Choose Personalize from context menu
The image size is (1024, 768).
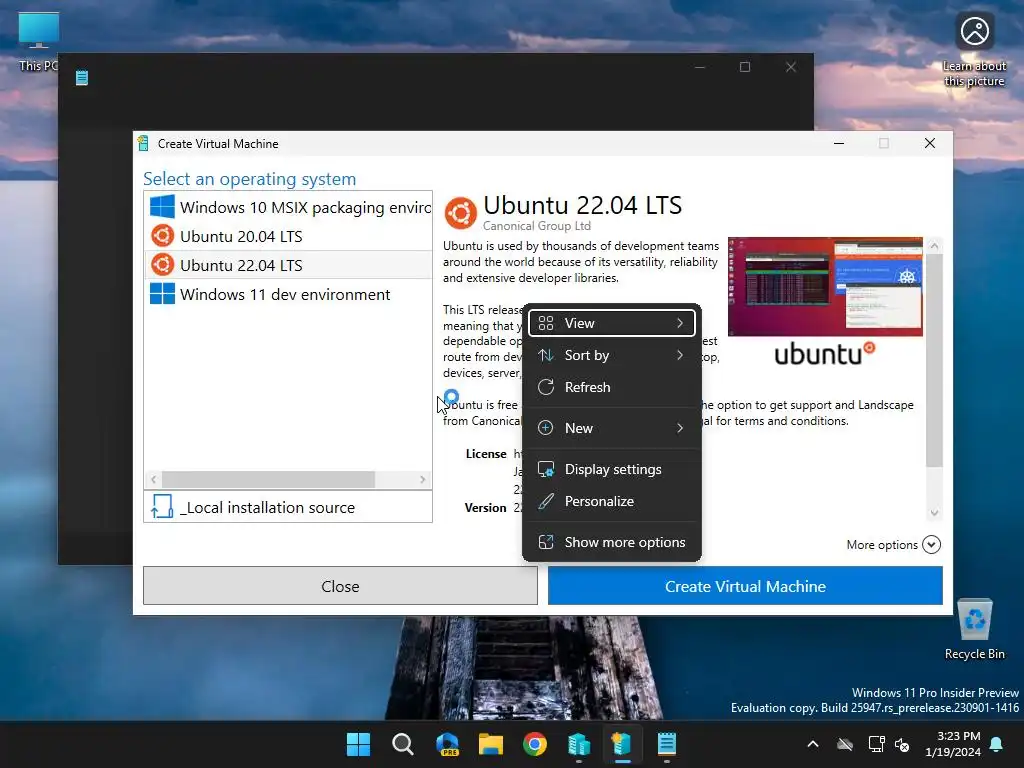(x=611, y=502)
